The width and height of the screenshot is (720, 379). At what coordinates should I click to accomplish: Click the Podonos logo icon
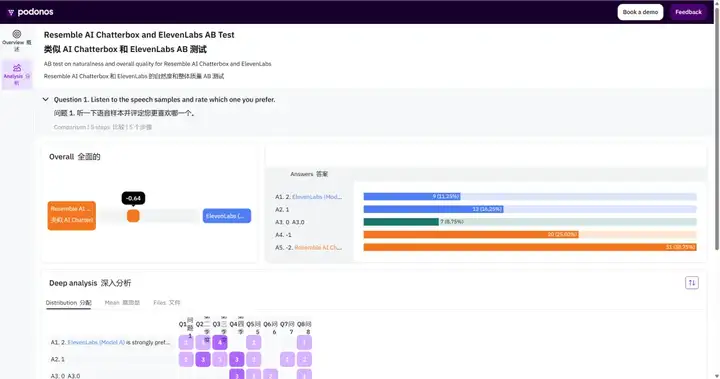(11, 12)
